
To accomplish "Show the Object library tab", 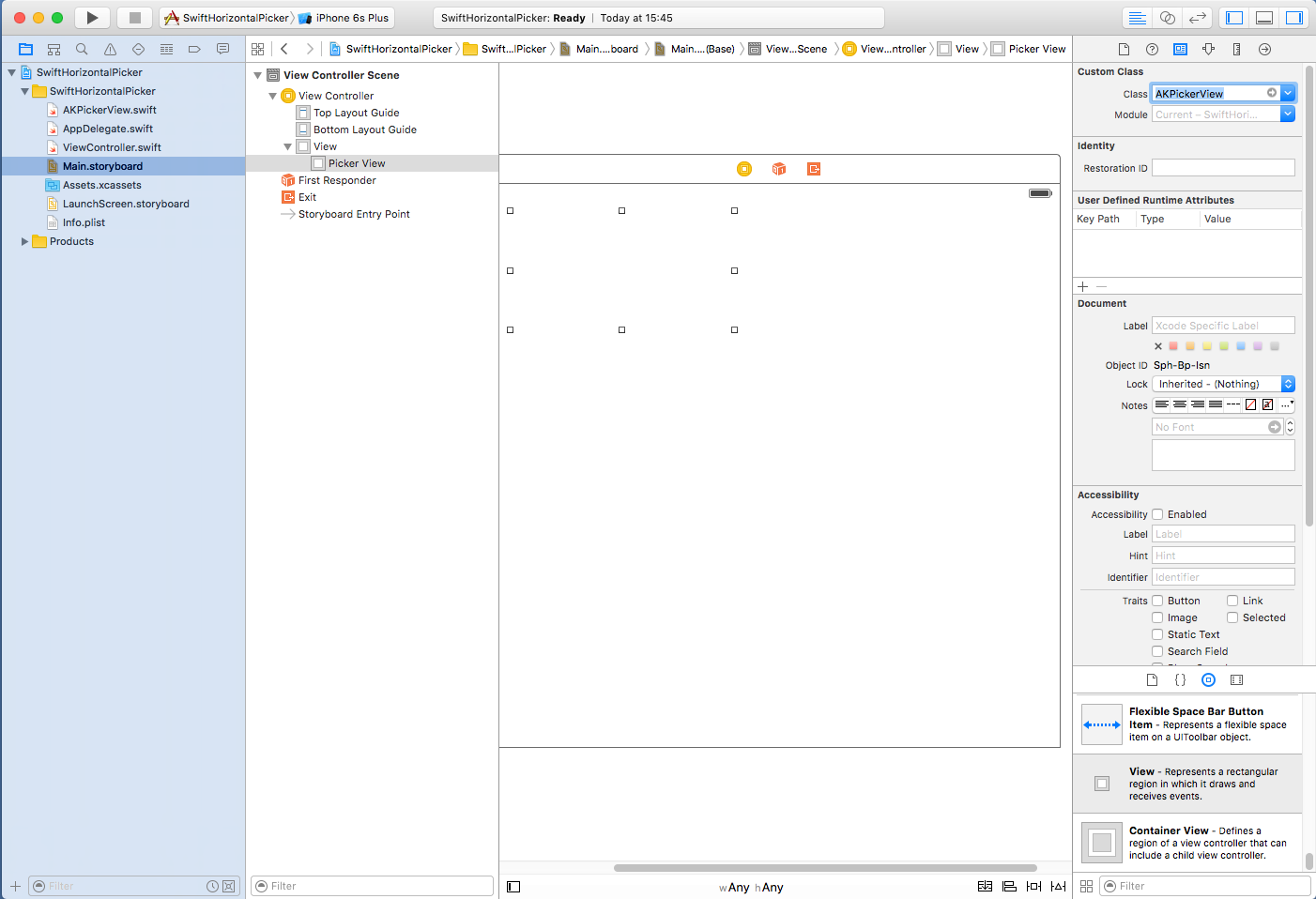I will point(1208,679).
